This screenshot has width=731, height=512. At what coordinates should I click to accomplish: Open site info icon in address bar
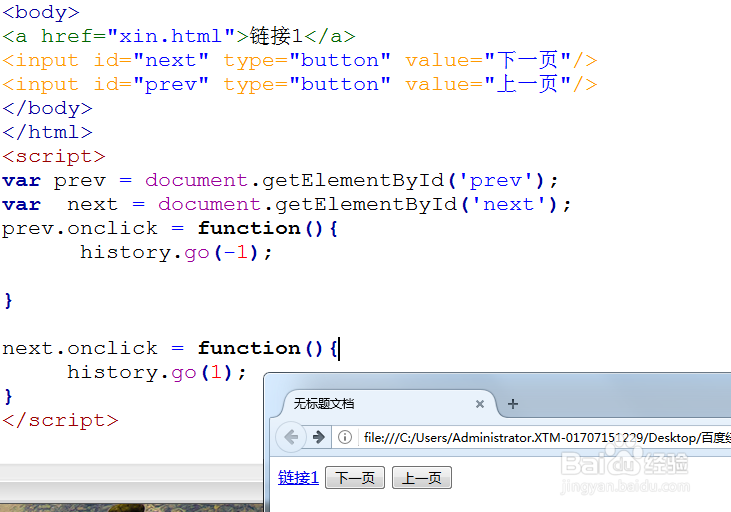(345, 437)
